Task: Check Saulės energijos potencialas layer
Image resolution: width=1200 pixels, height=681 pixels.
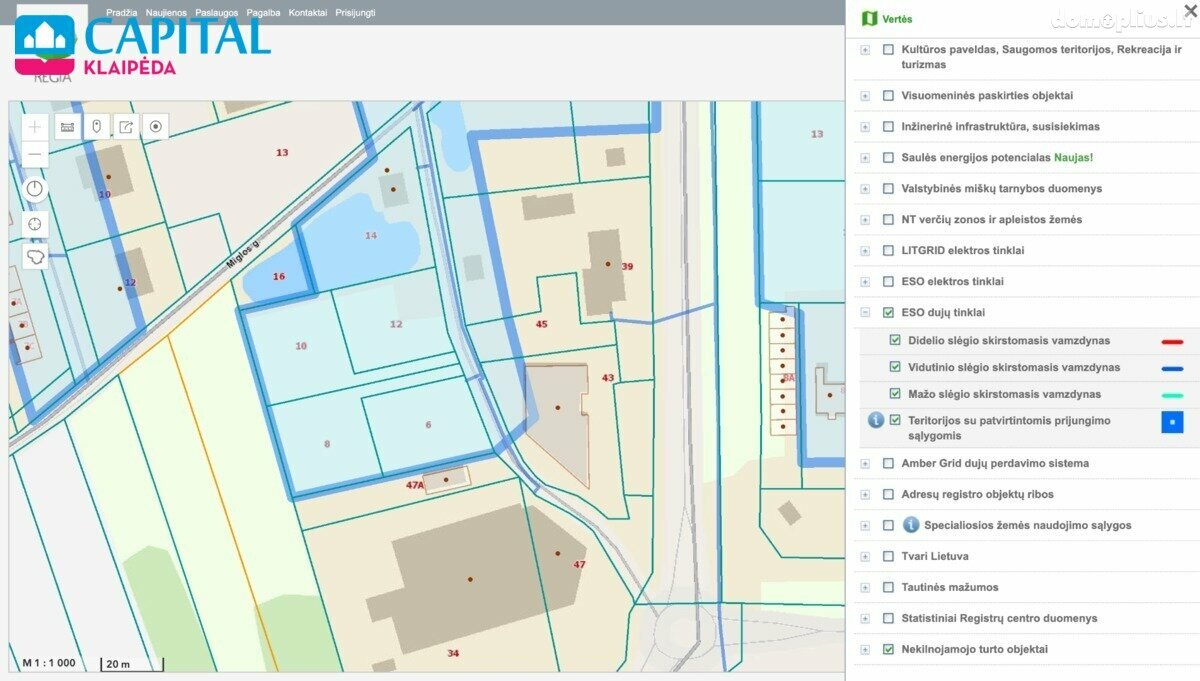Action: click(888, 158)
